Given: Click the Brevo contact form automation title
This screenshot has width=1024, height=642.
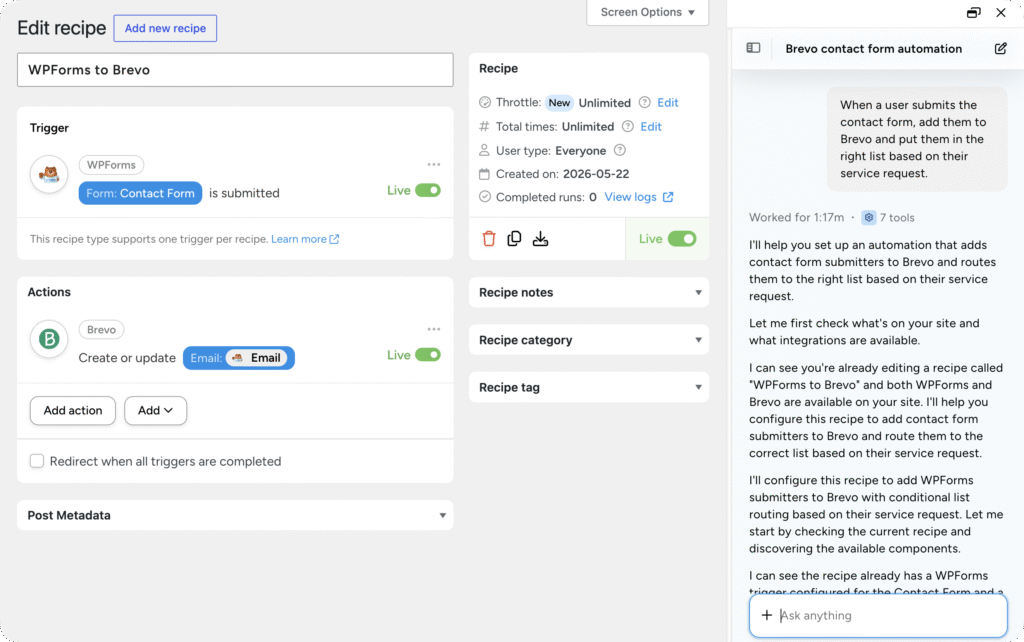Looking at the screenshot, I should (x=873, y=48).
